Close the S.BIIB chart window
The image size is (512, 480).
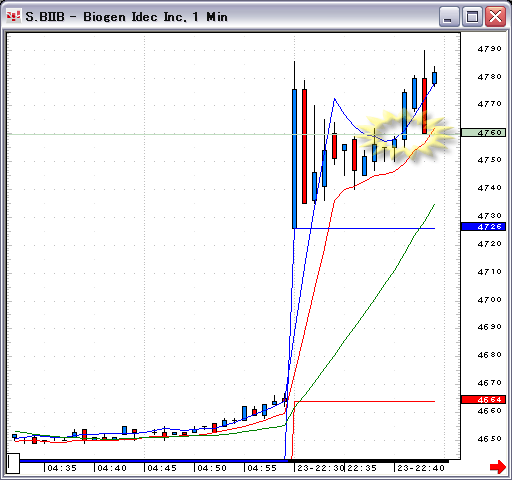click(x=495, y=16)
